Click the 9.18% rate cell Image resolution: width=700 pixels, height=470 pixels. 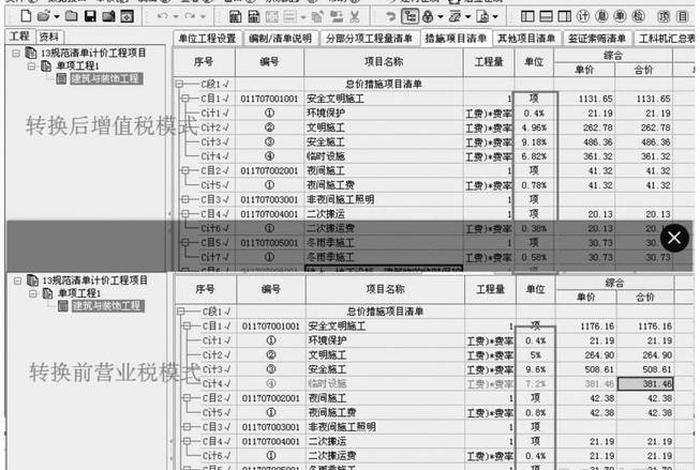click(534, 142)
